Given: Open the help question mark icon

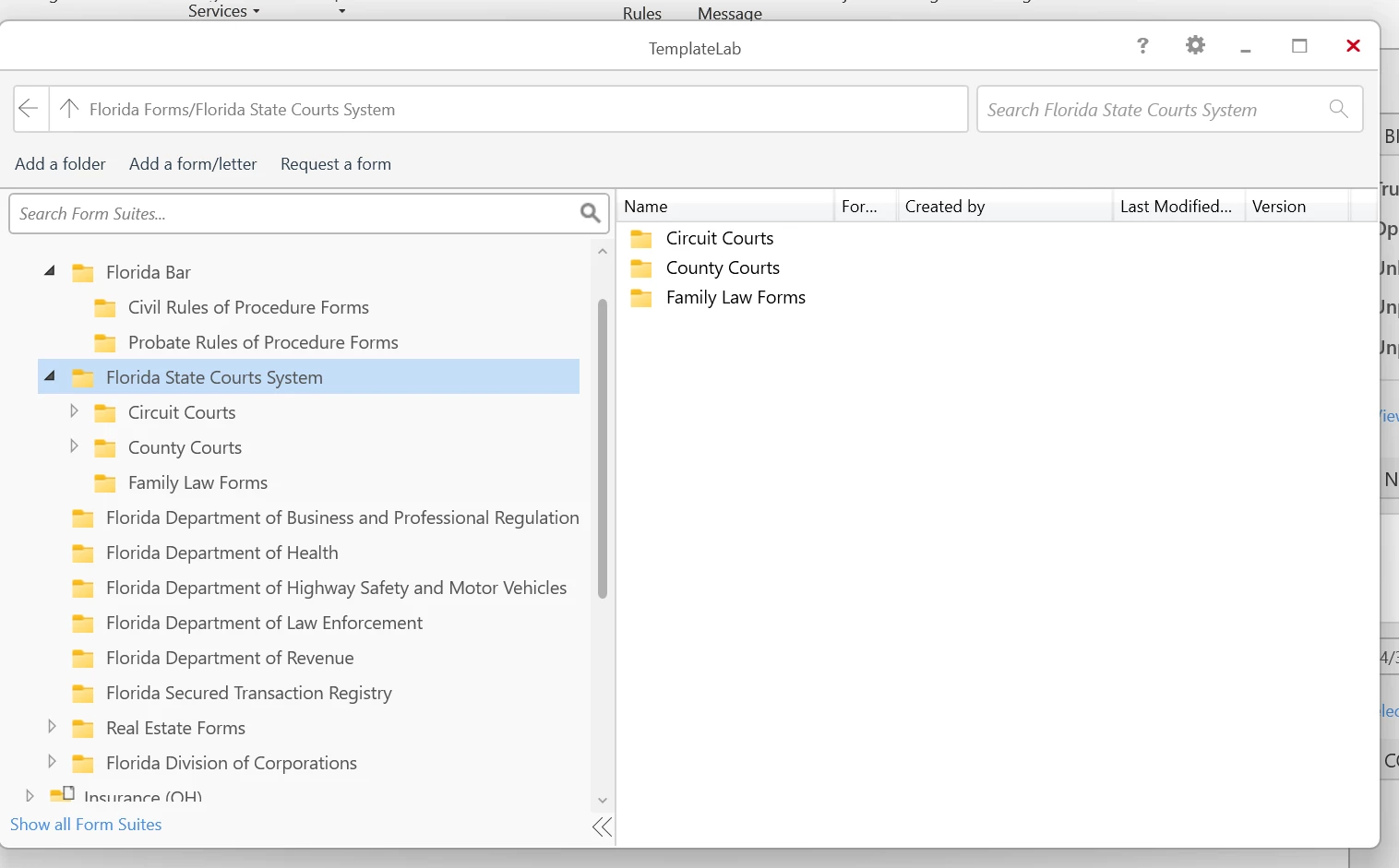Looking at the screenshot, I should [x=1142, y=45].
